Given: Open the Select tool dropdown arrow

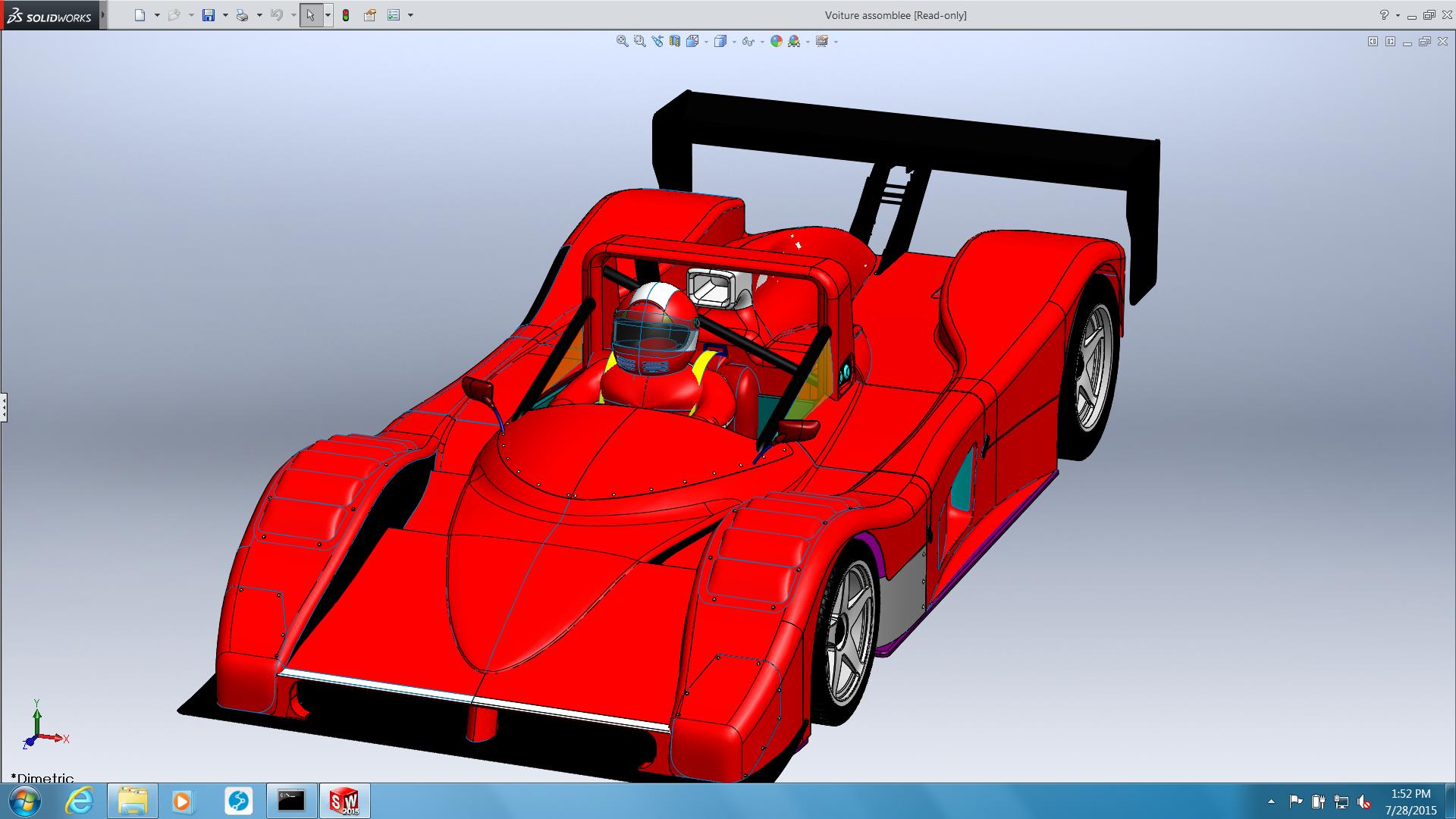Looking at the screenshot, I should pos(328,15).
